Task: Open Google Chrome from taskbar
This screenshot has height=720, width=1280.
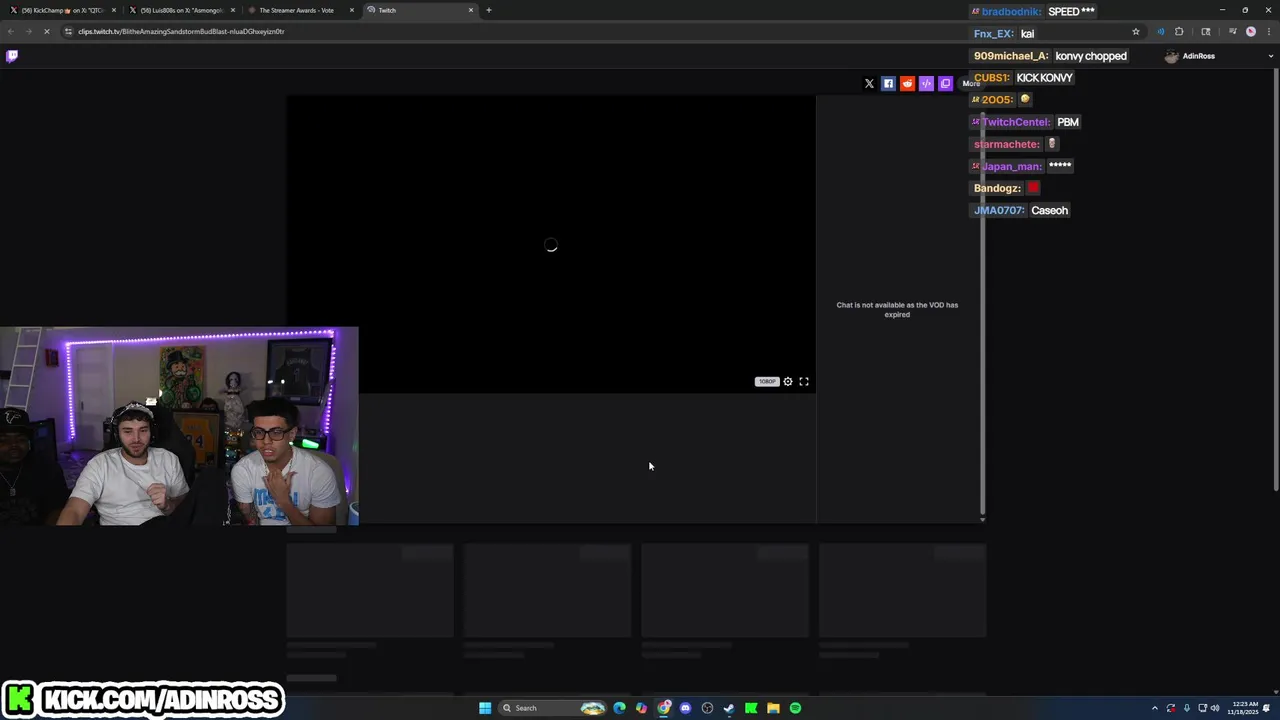Action: (x=663, y=708)
